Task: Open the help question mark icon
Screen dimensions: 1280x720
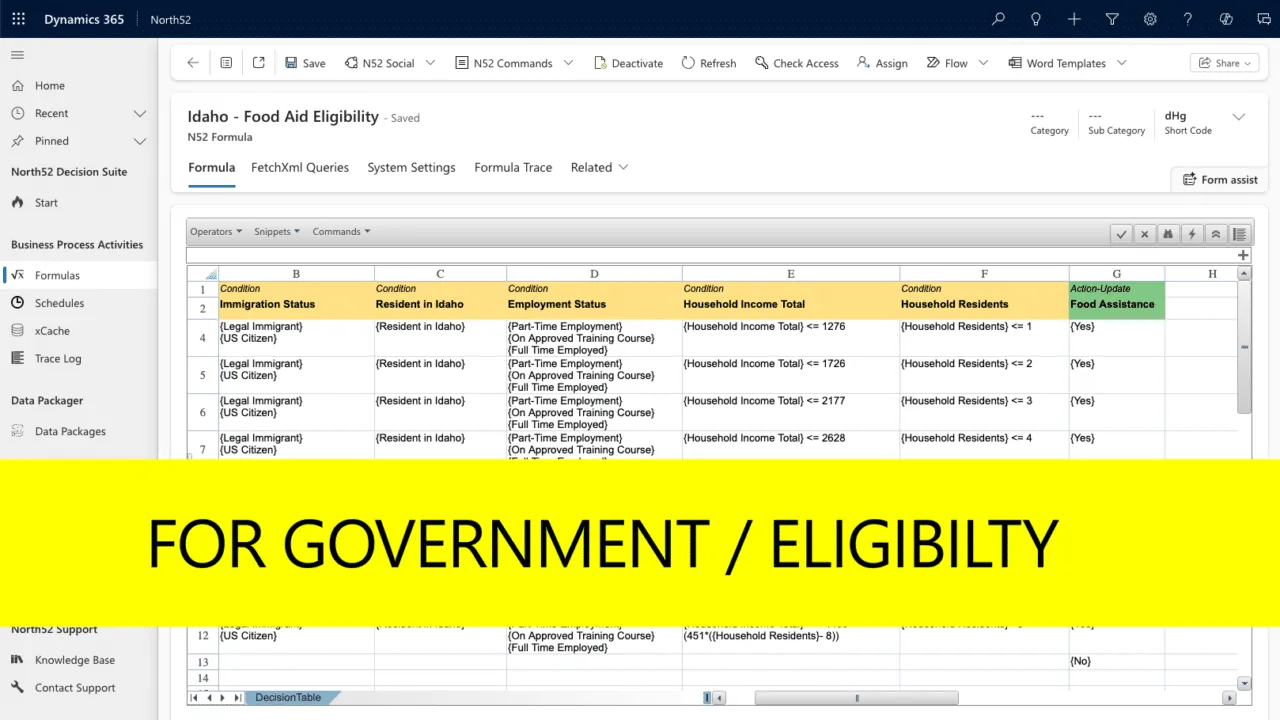Action: (x=1188, y=19)
